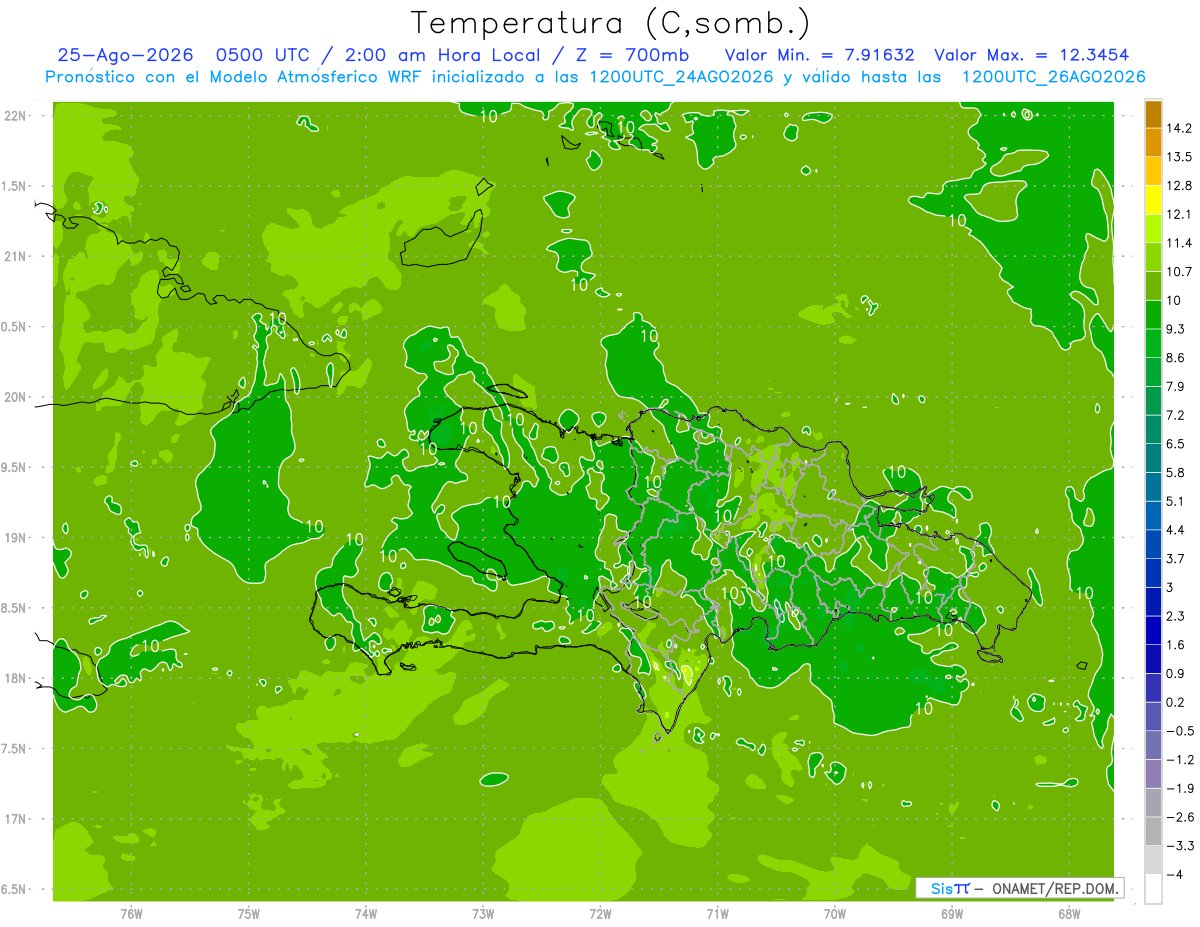
Task: Click the '71W' longitude label
Action: tap(717, 913)
